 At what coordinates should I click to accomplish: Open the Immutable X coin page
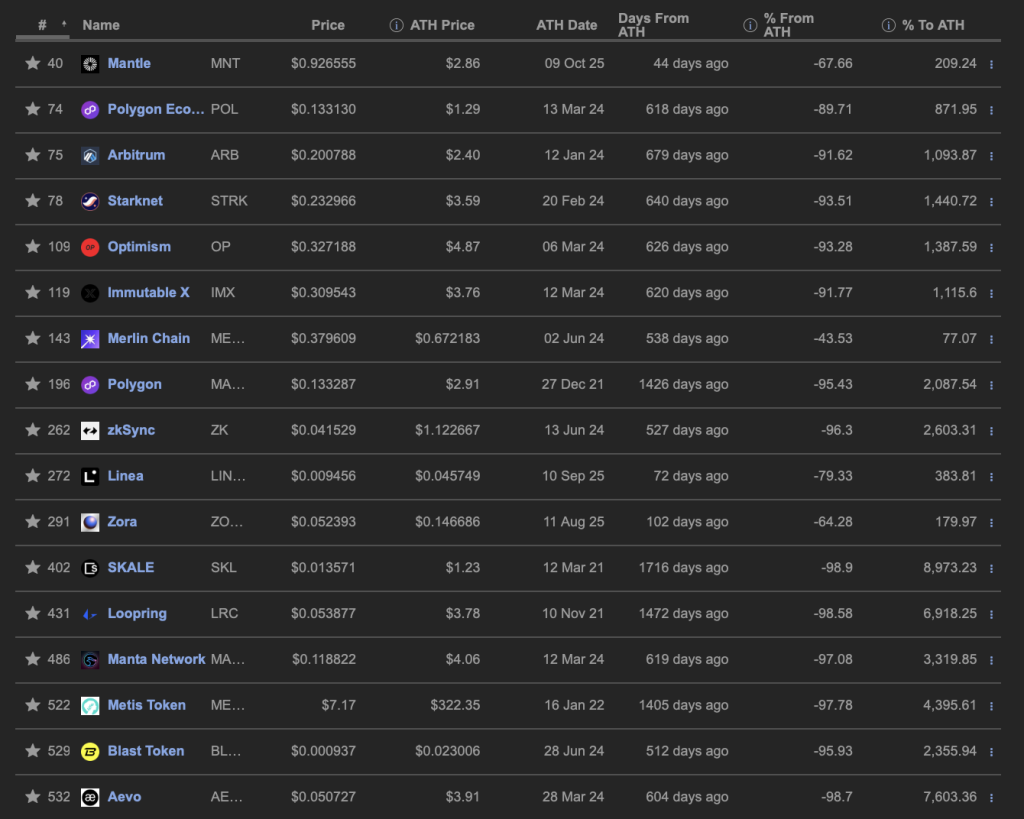point(148,293)
